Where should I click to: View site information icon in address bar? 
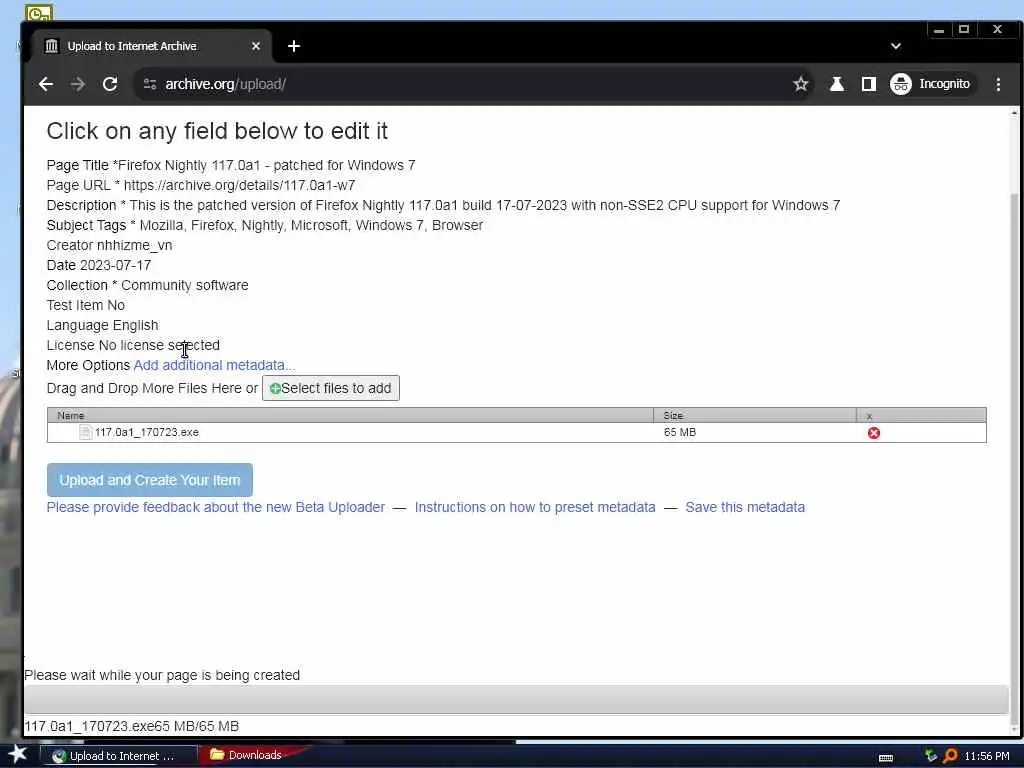point(150,84)
